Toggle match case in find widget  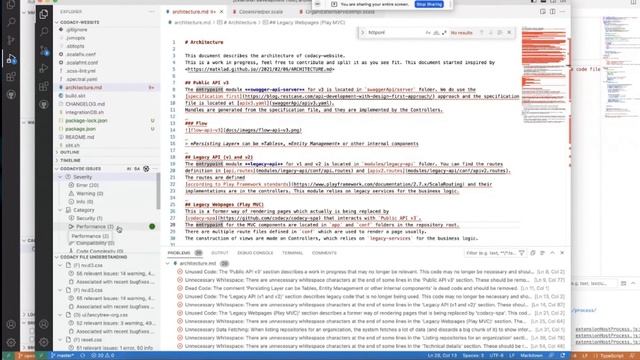[x=428, y=32]
